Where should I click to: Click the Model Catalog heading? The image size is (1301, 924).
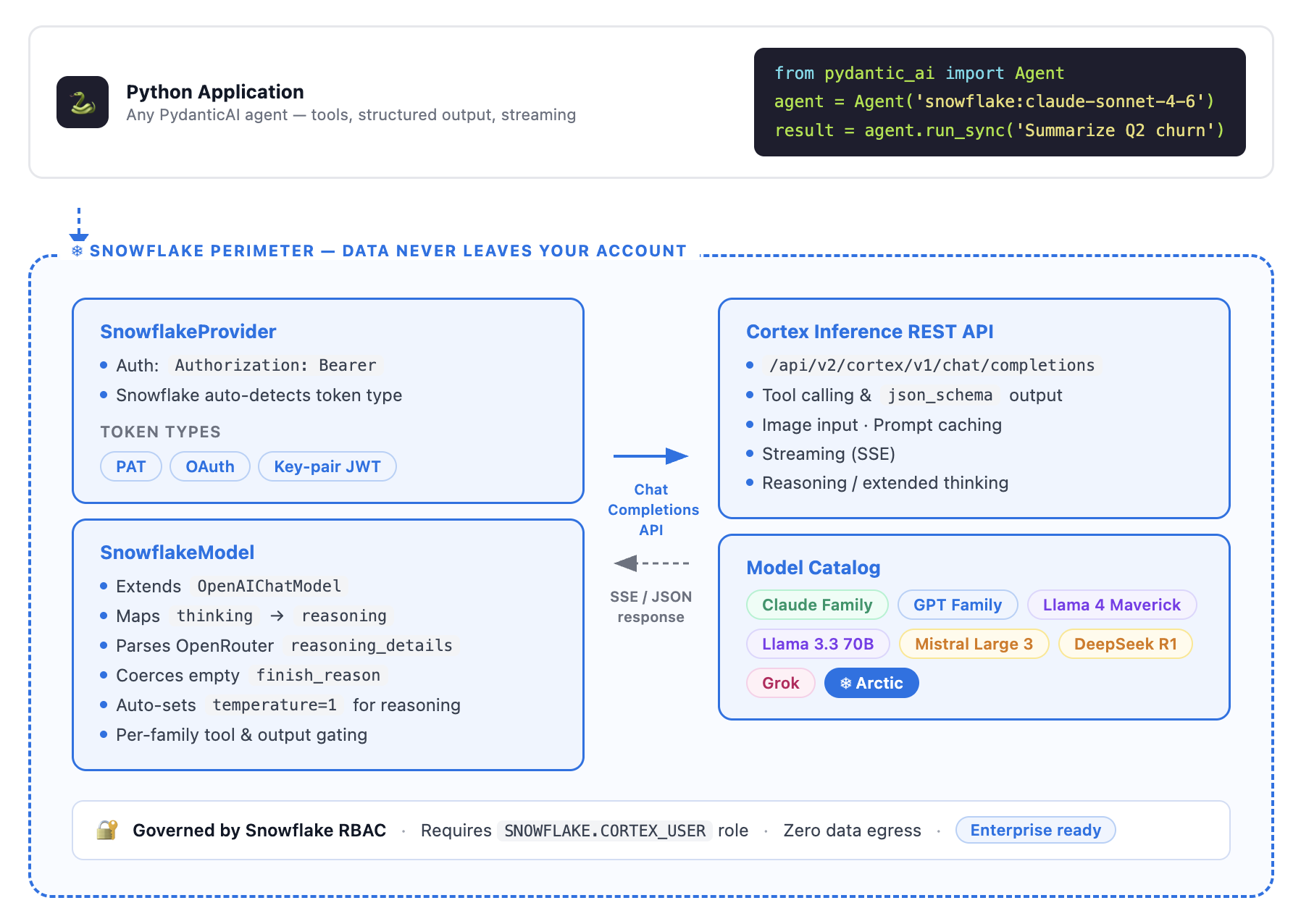pos(813,568)
